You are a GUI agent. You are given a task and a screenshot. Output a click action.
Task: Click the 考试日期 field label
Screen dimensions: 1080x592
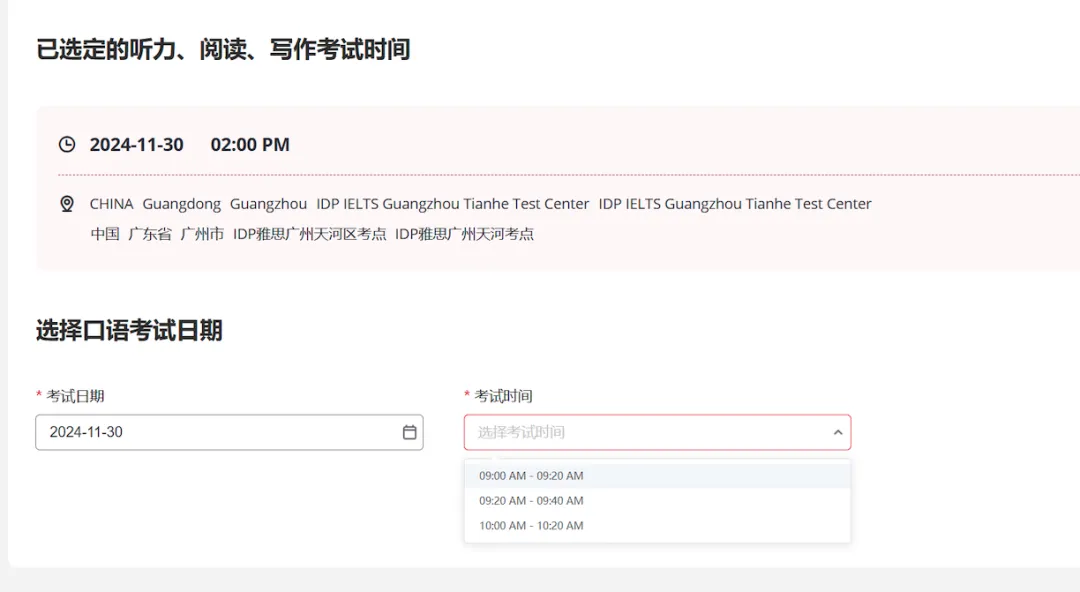pyautogui.click(x=75, y=396)
